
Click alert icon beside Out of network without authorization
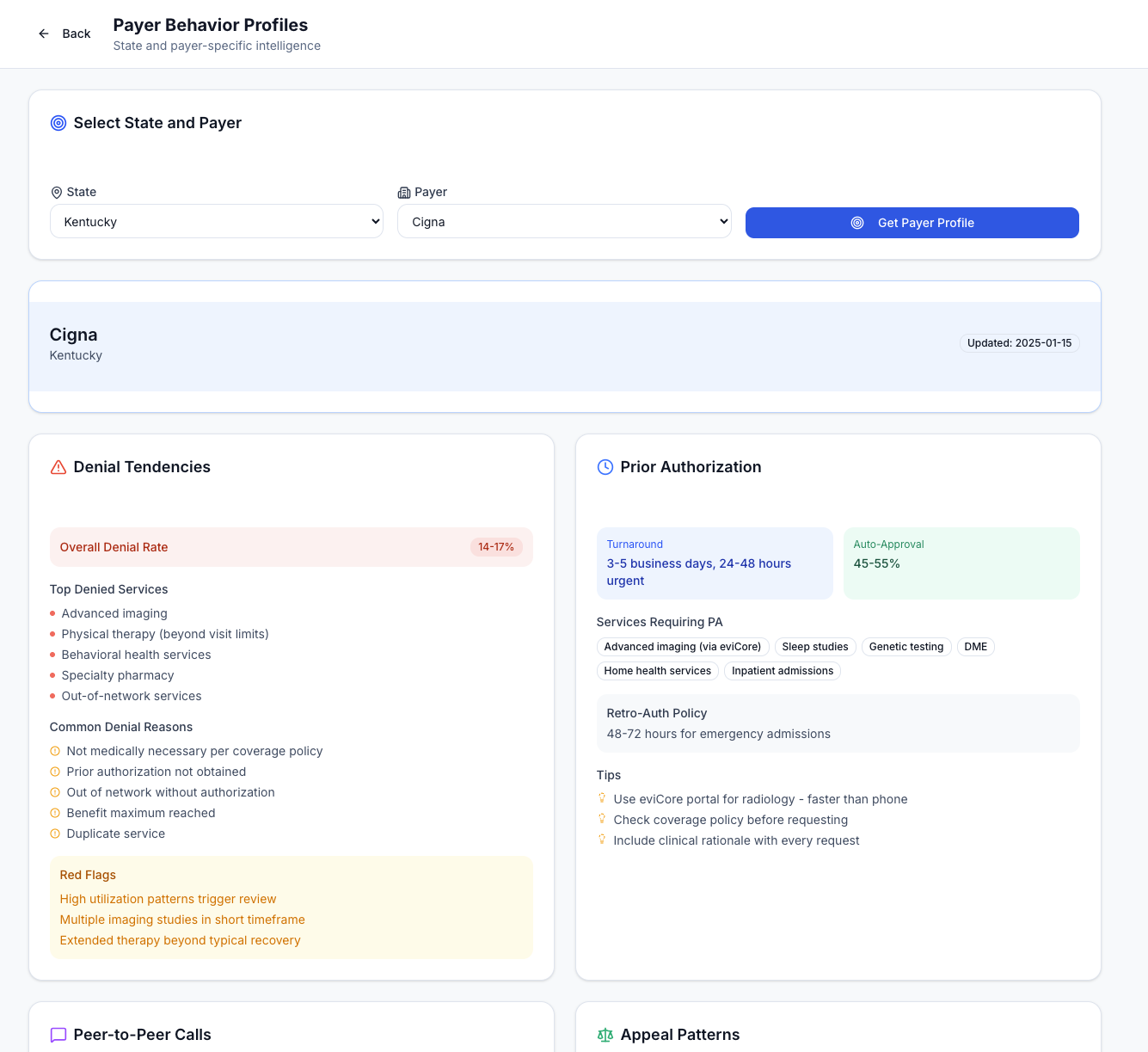pos(55,792)
